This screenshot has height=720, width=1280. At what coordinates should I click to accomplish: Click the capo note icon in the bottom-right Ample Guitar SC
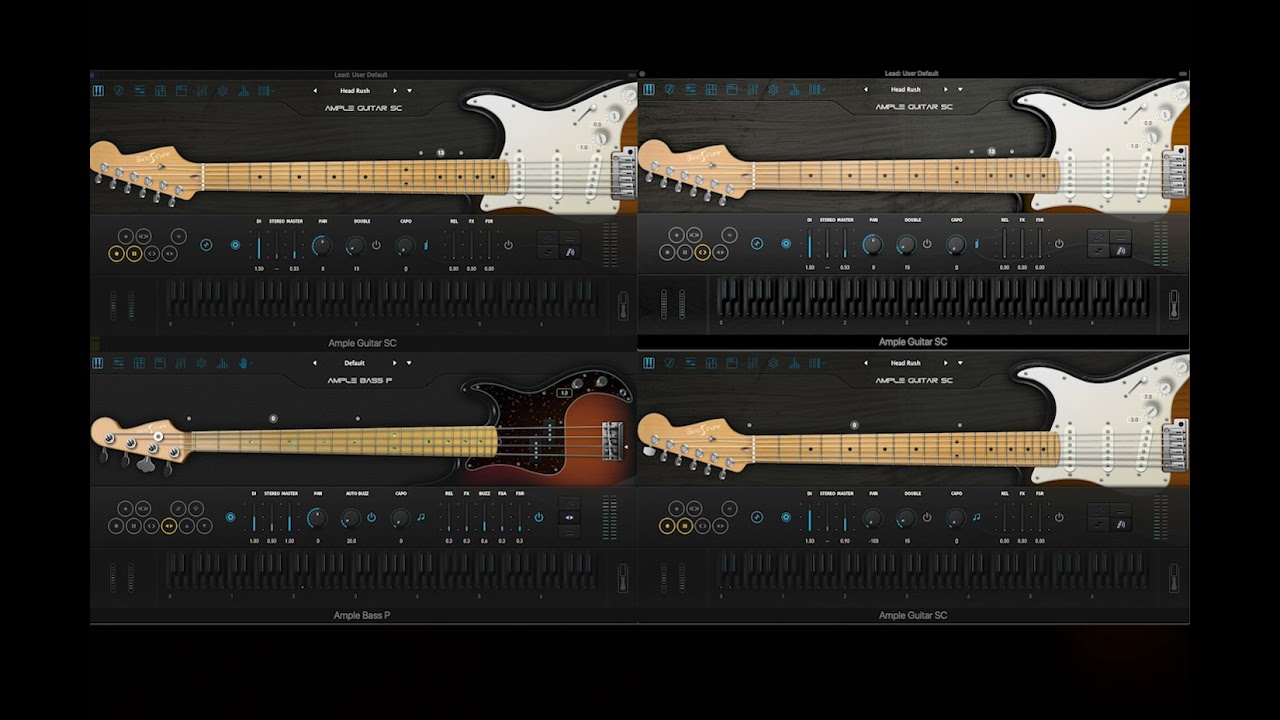[x=976, y=517]
